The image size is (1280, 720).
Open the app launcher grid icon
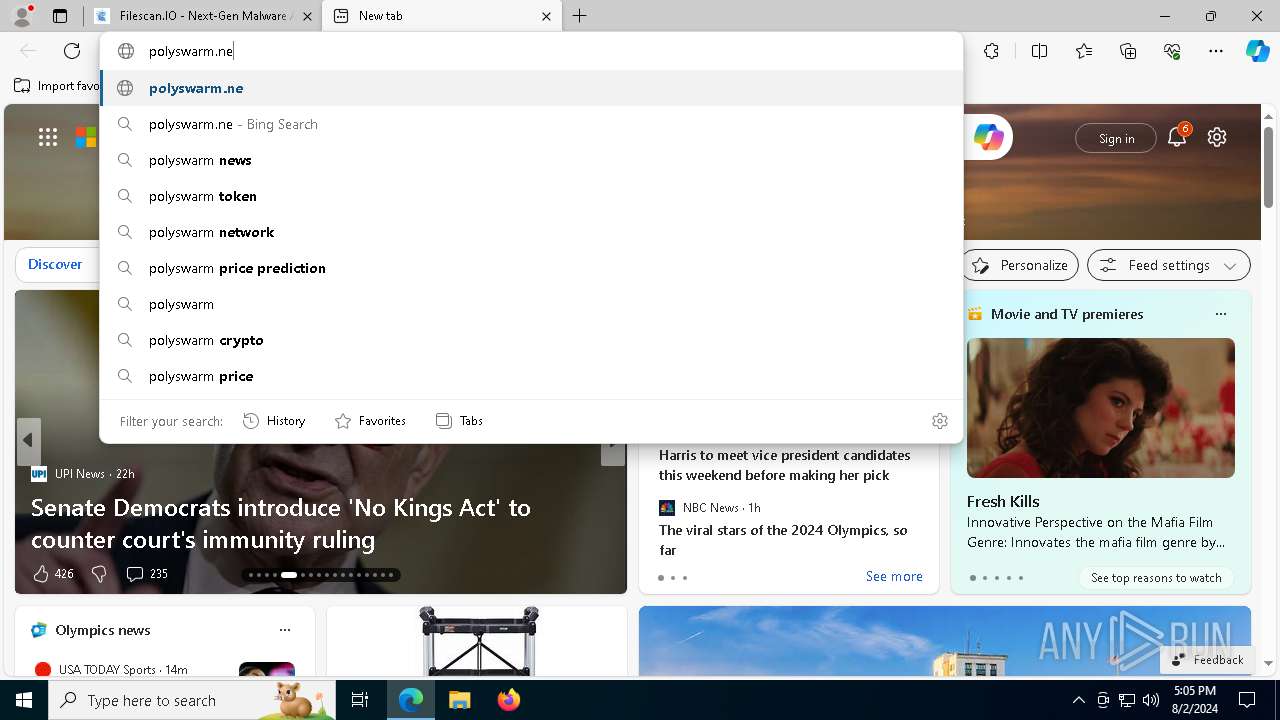pos(48,138)
